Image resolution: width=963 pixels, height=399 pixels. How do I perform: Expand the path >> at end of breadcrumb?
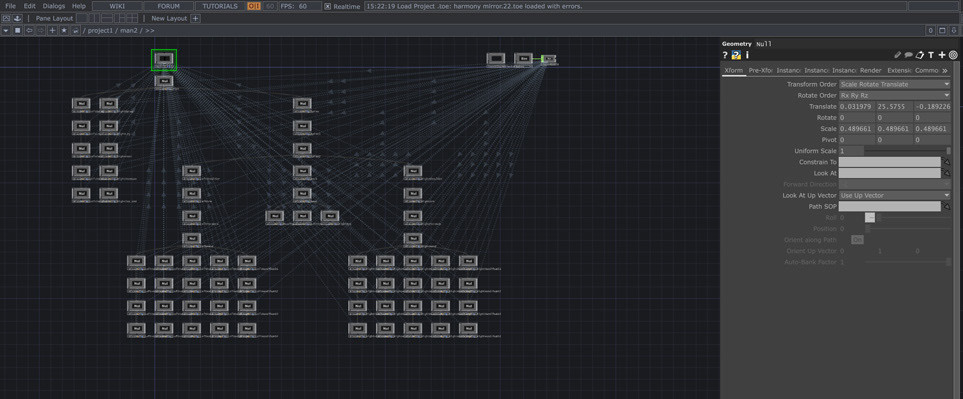click(150, 30)
